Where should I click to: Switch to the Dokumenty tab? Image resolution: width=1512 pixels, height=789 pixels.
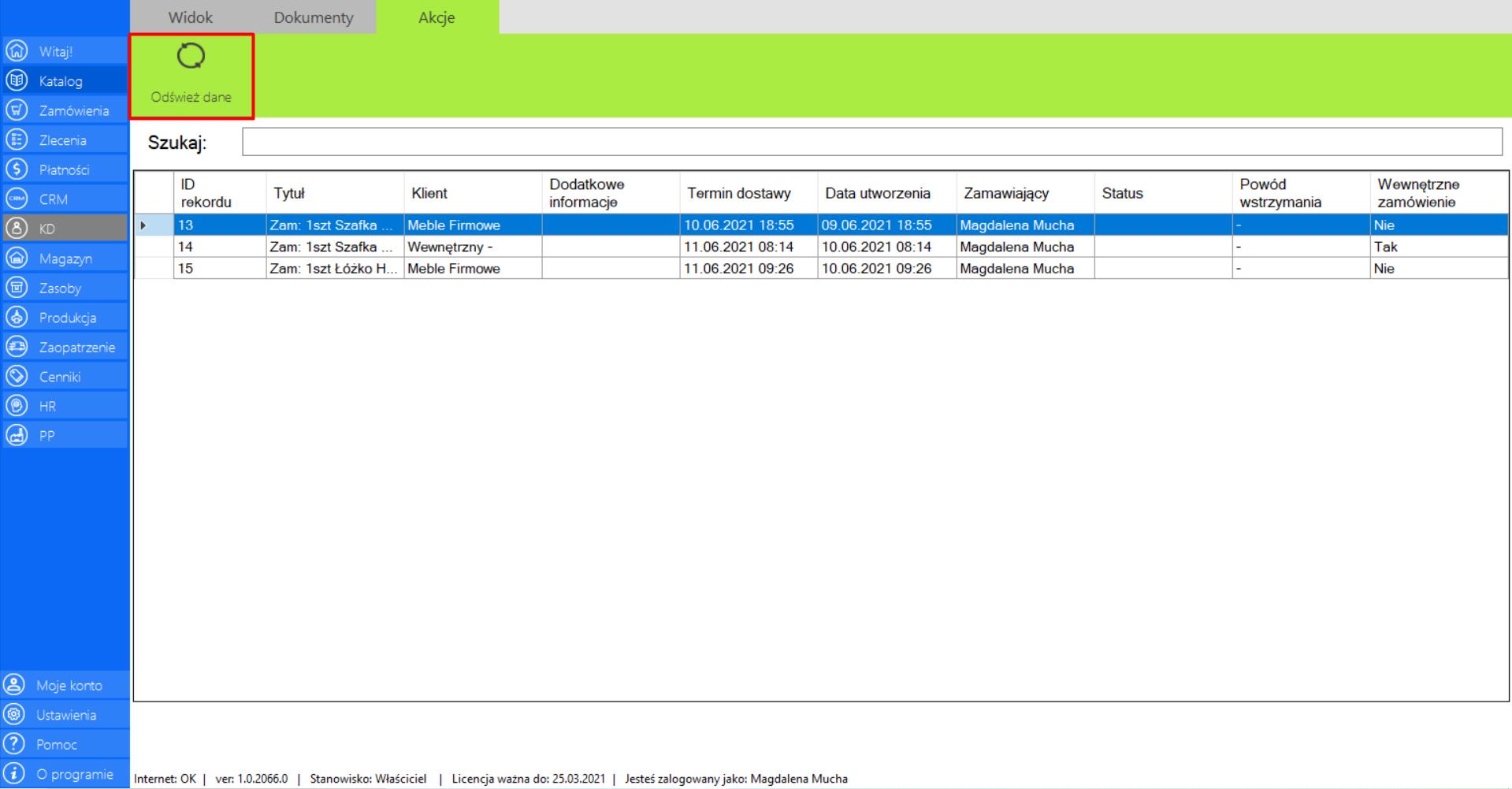pos(313,17)
